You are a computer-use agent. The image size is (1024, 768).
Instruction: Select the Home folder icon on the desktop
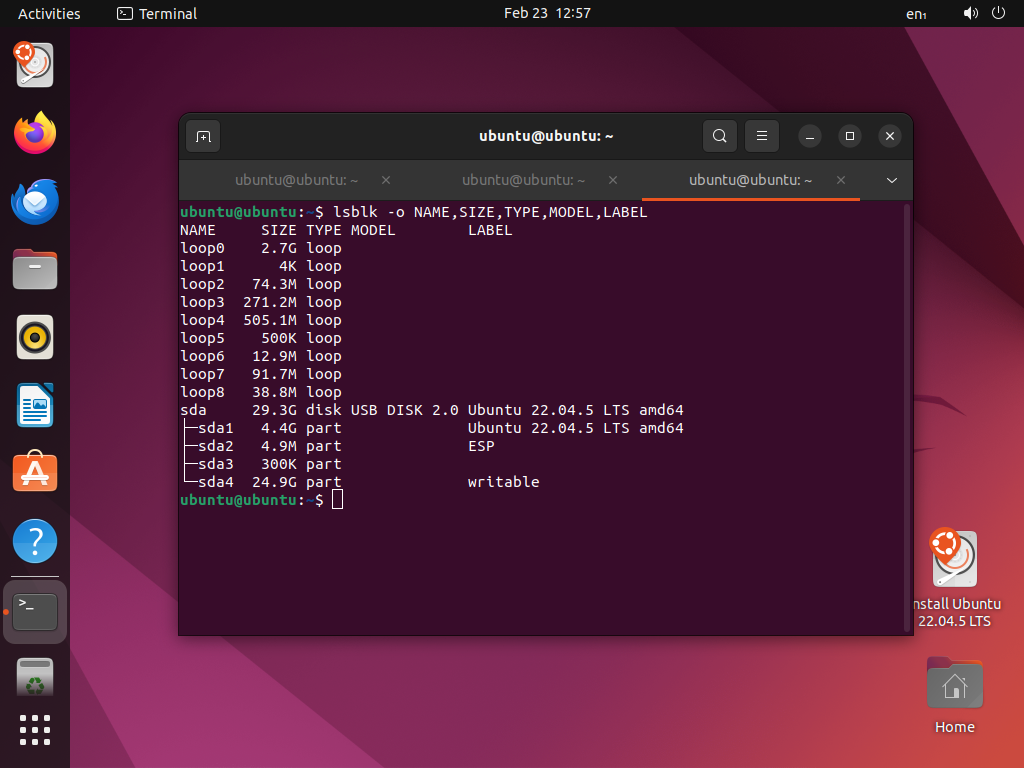coord(954,683)
